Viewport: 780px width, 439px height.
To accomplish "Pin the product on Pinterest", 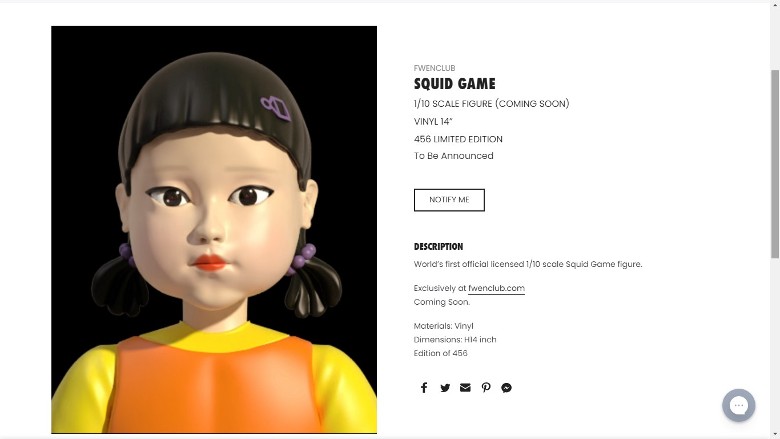I will coord(486,388).
